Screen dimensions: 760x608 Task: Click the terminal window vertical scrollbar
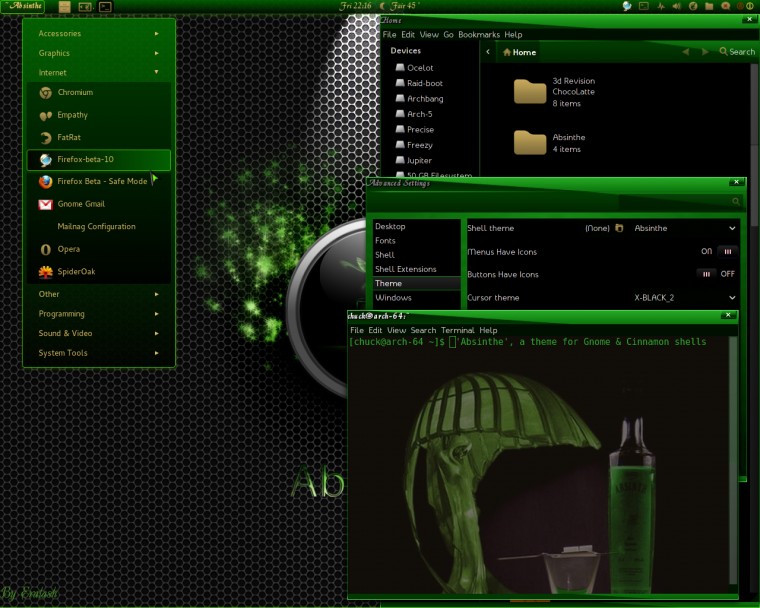tap(732, 461)
